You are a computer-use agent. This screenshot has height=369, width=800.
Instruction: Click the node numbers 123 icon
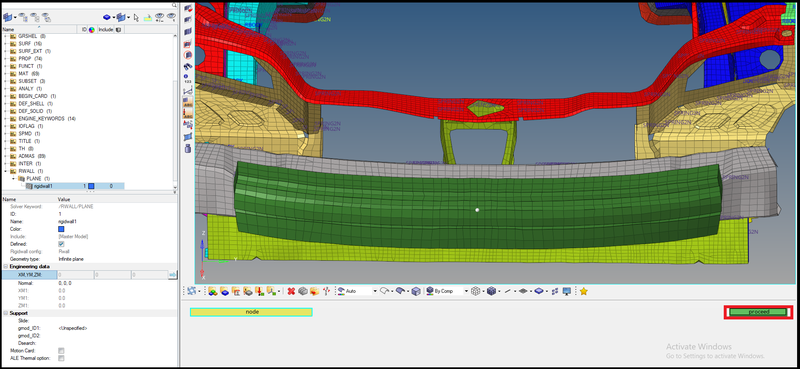pyautogui.click(x=188, y=79)
